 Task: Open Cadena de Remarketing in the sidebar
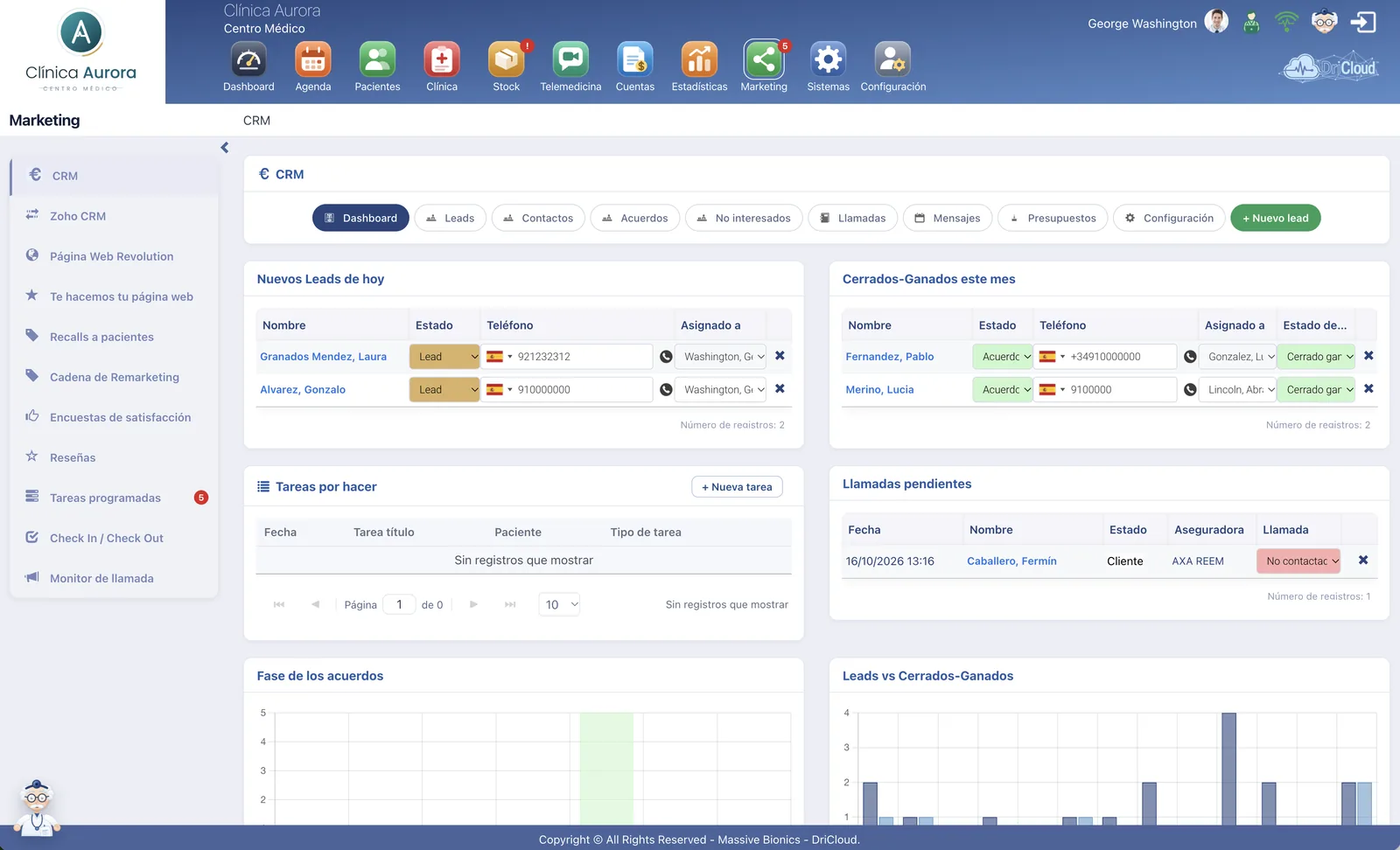[x=114, y=377]
